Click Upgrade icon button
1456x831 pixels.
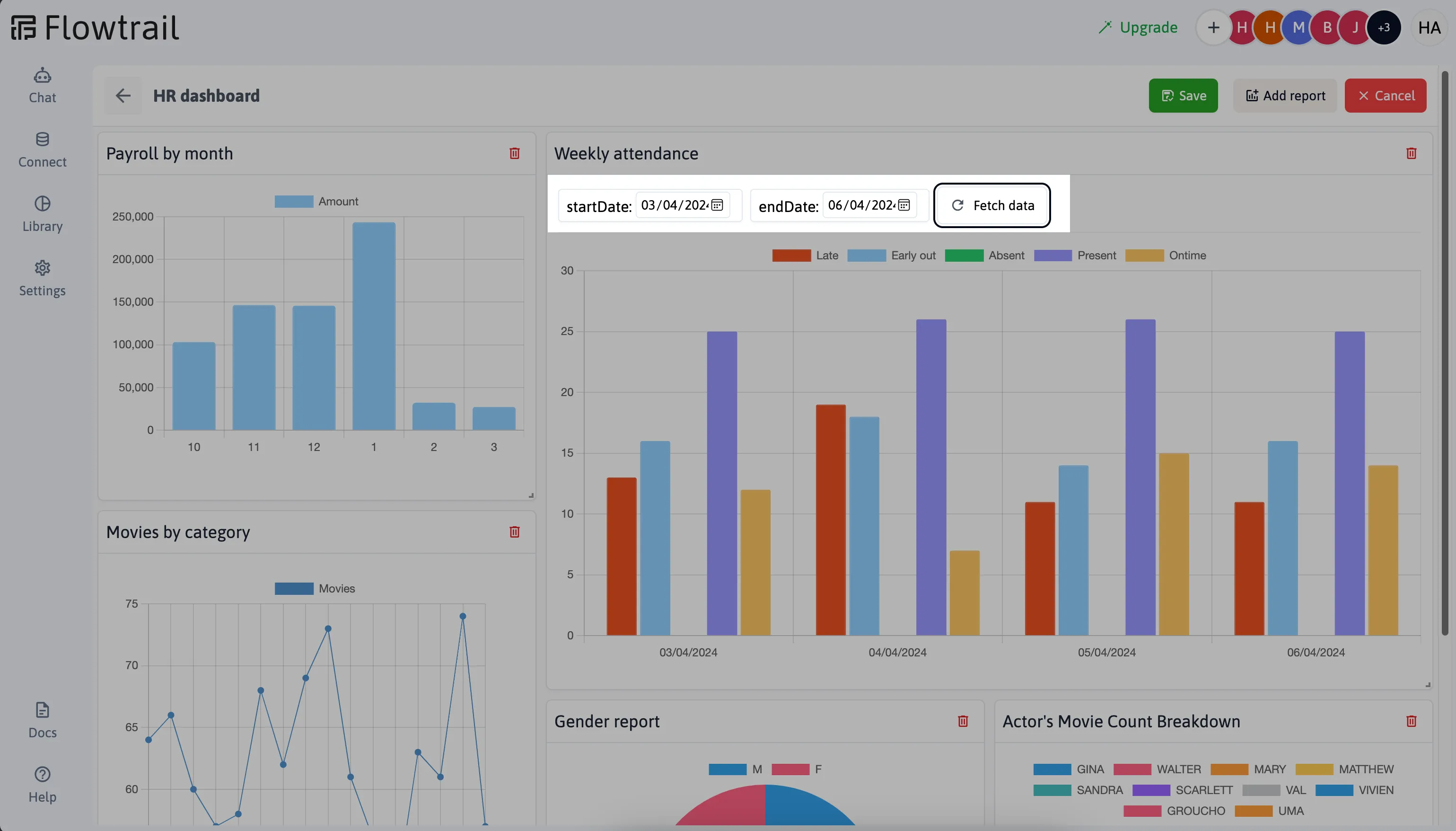point(1104,27)
